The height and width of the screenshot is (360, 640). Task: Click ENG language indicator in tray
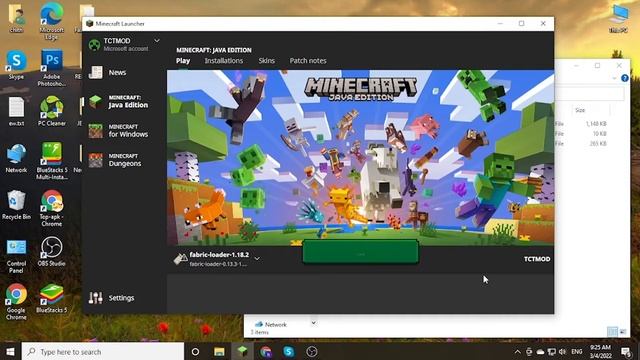[x=577, y=351]
